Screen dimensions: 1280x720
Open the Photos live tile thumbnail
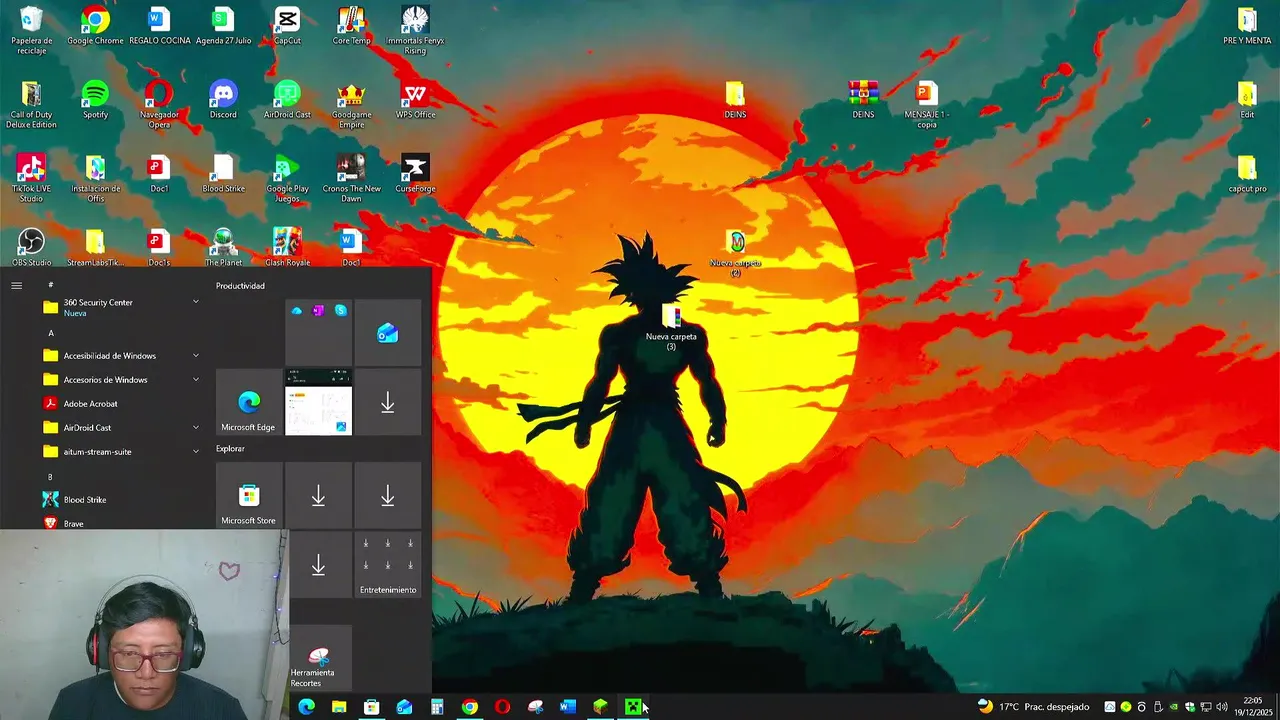[318, 402]
